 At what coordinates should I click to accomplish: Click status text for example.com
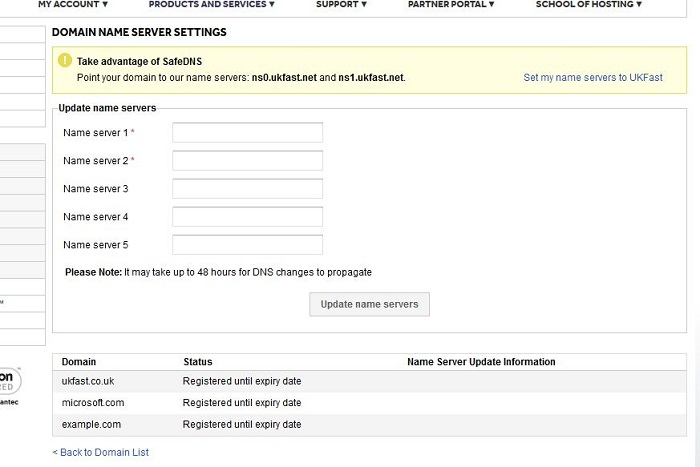(x=242, y=425)
